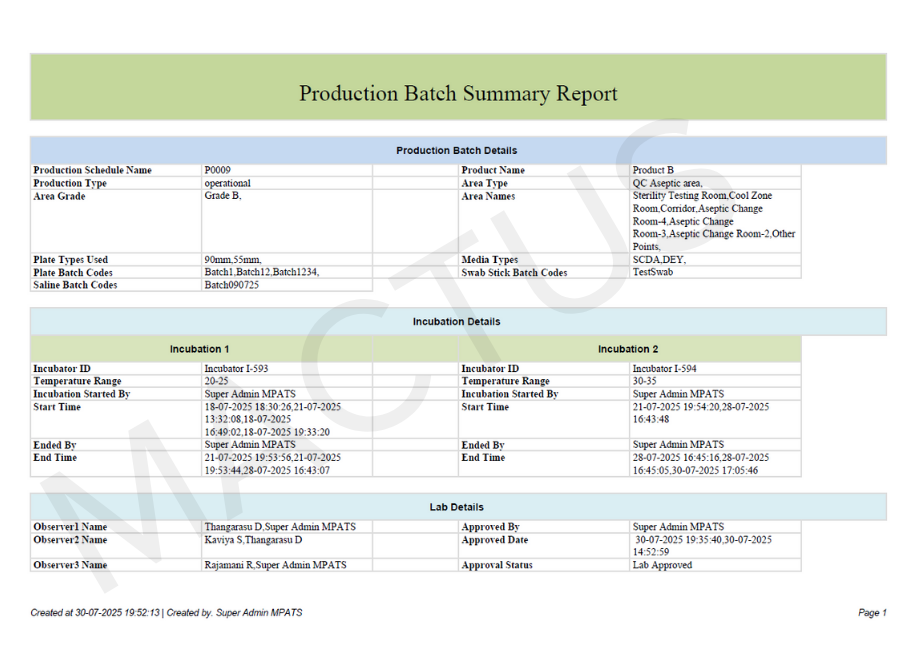Screen dimensions: 919x659
Task: Select the 30-35 temperature range value
Action: point(645,381)
